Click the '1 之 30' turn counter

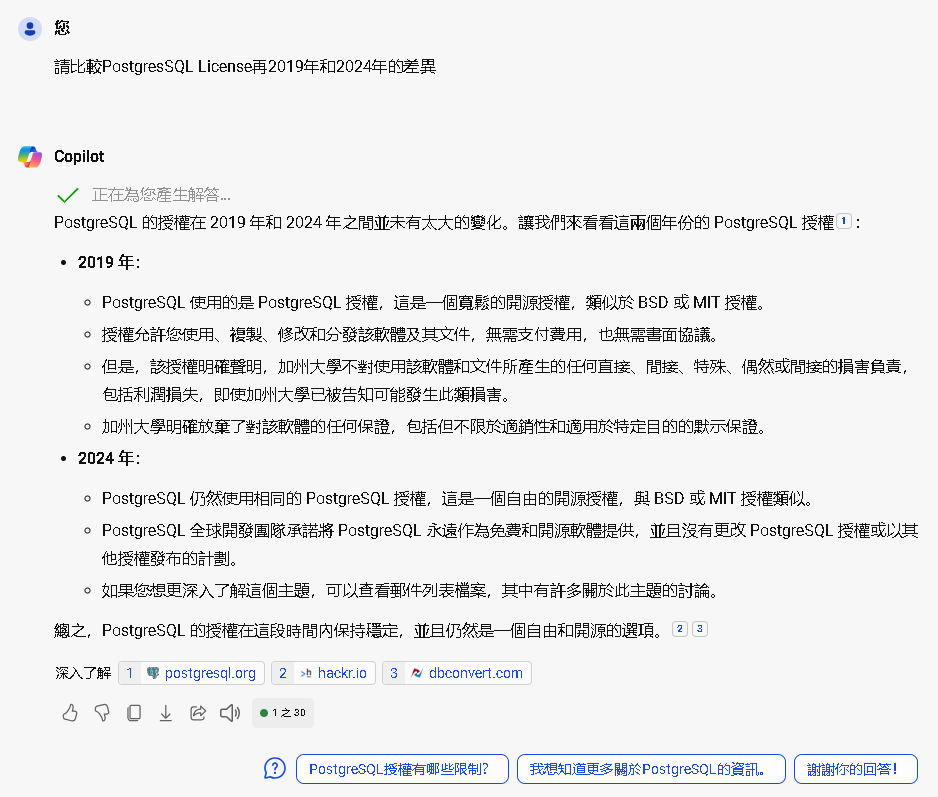(283, 713)
